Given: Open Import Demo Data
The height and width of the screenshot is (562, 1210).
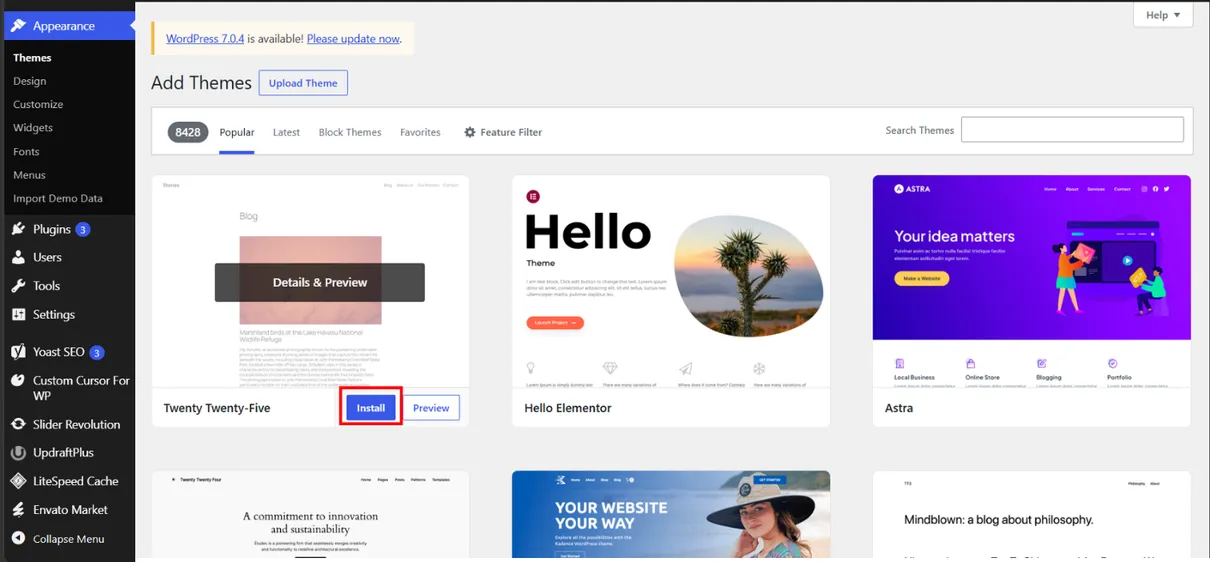Looking at the screenshot, I should [x=58, y=198].
